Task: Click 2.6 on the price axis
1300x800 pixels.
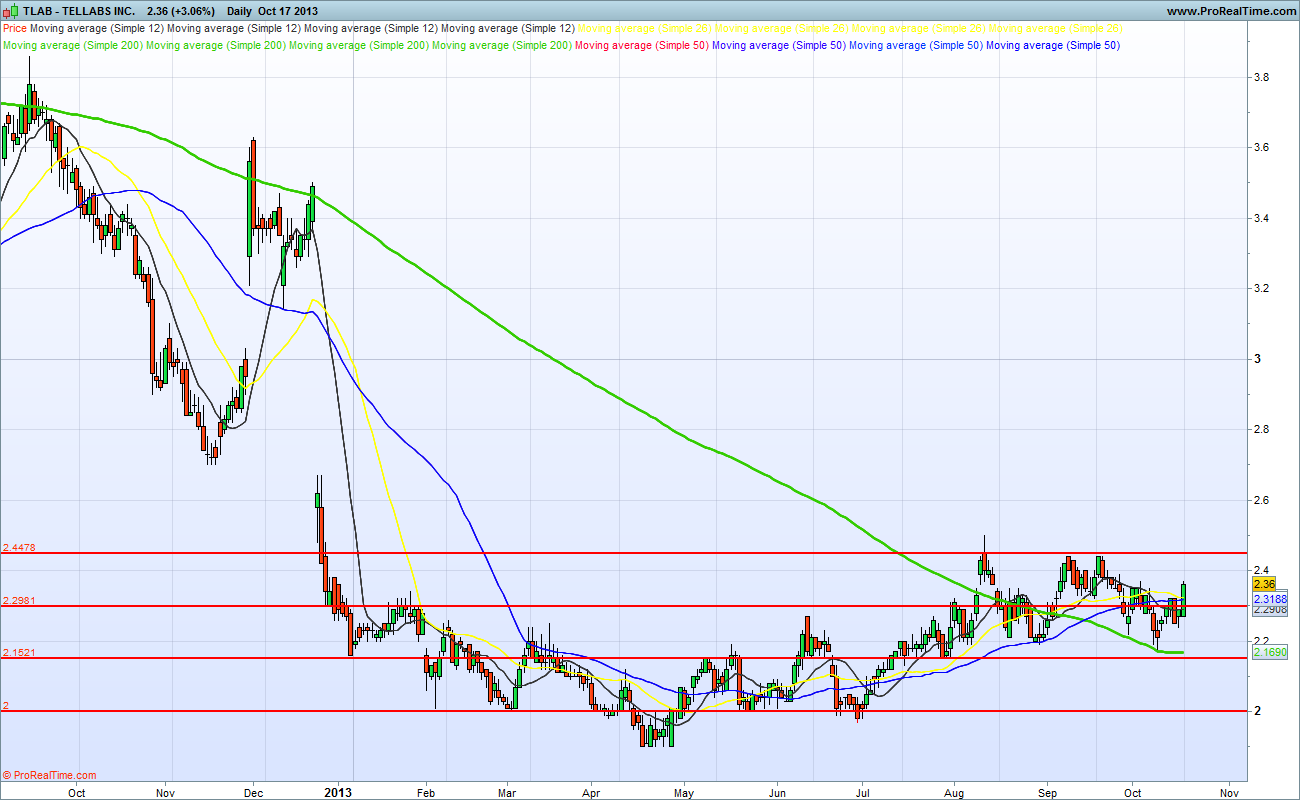Action: 1262,499
